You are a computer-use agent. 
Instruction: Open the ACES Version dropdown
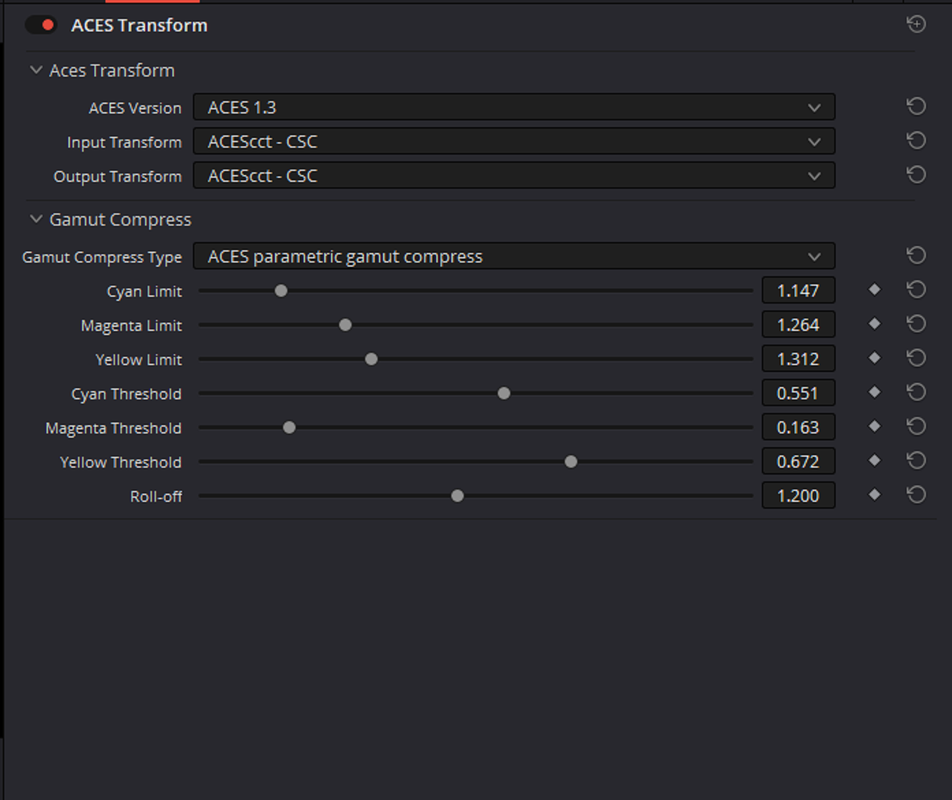(x=514, y=107)
